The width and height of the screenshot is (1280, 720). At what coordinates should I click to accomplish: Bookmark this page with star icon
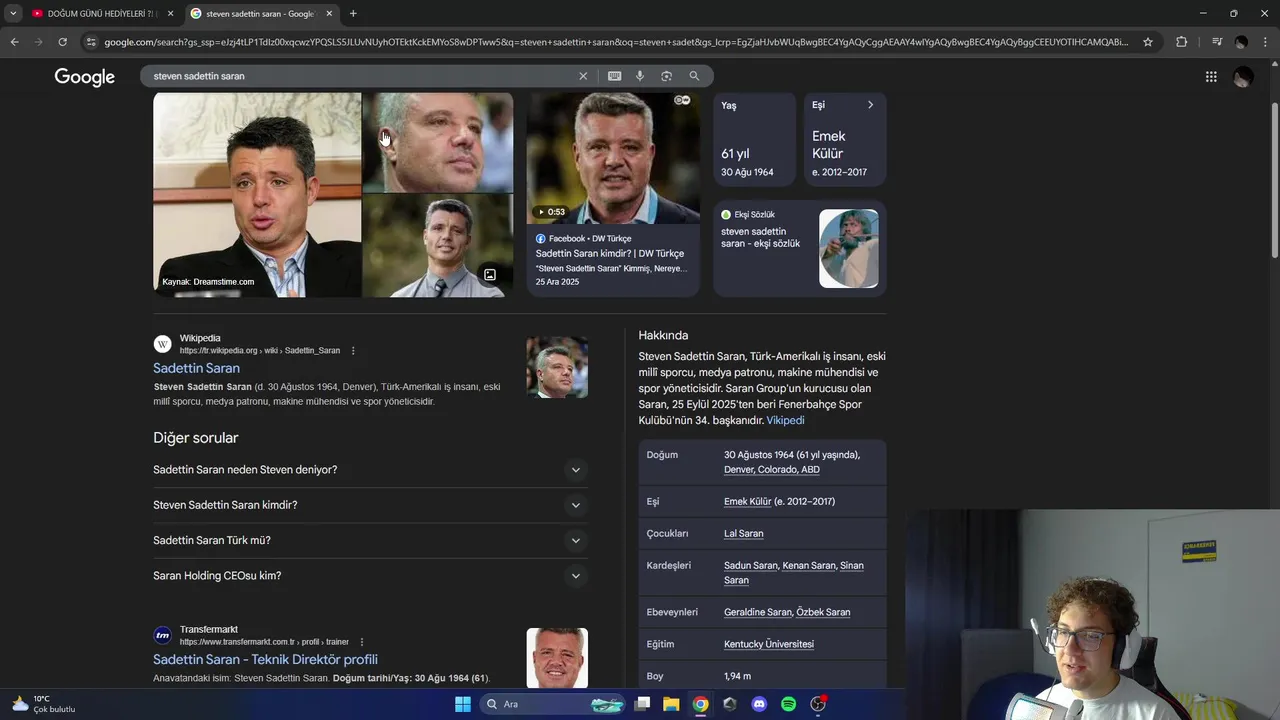(1148, 42)
